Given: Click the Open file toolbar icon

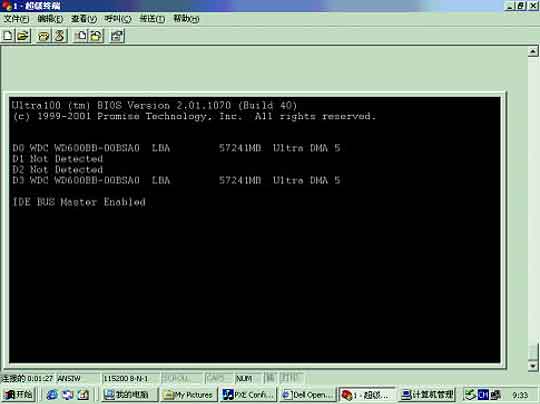Looking at the screenshot, I should click(23, 35).
